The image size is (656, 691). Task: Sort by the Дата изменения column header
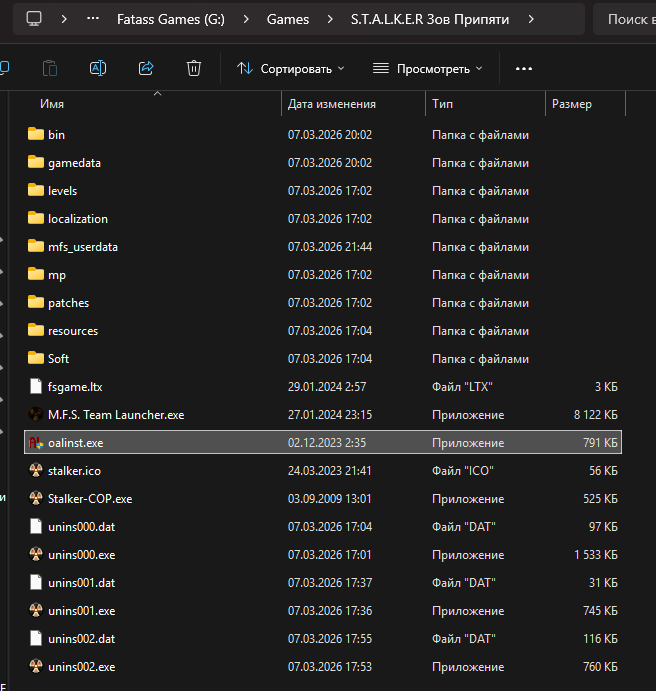pyautogui.click(x=332, y=104)
